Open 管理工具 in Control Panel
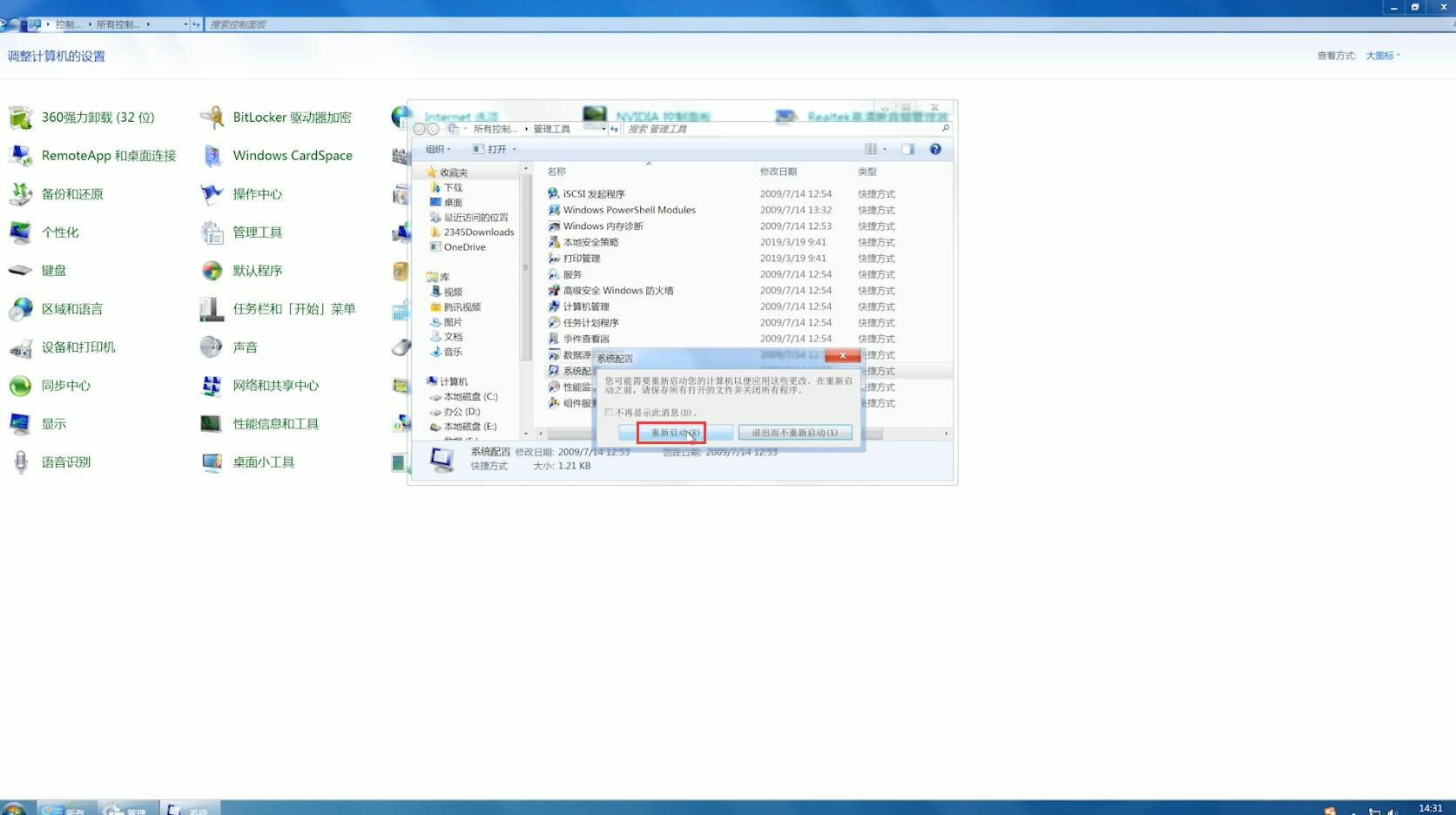 point(241,232)
